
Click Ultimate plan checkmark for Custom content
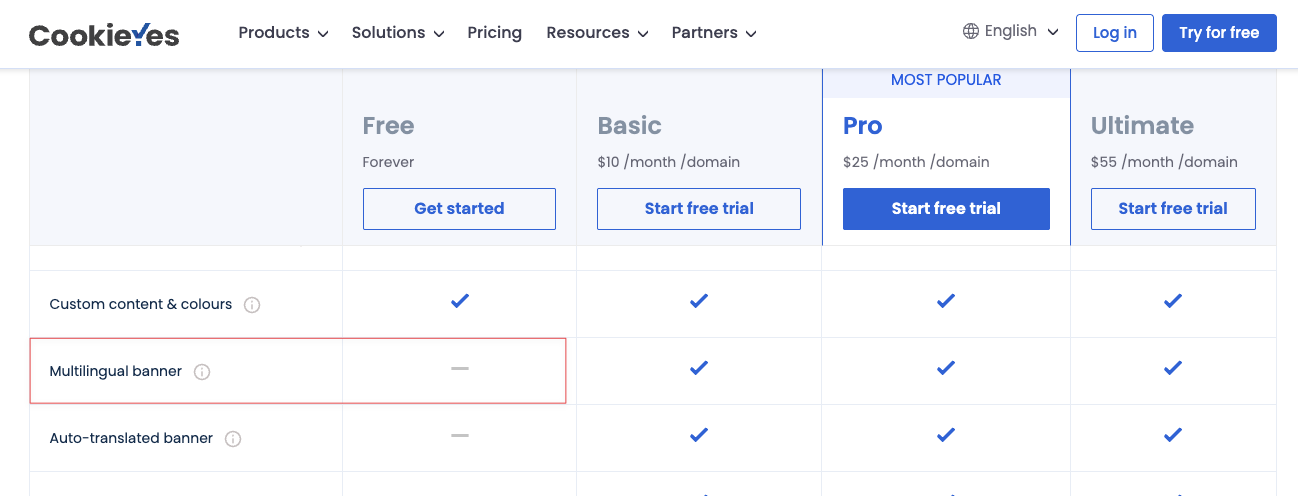coord(1173,301)
